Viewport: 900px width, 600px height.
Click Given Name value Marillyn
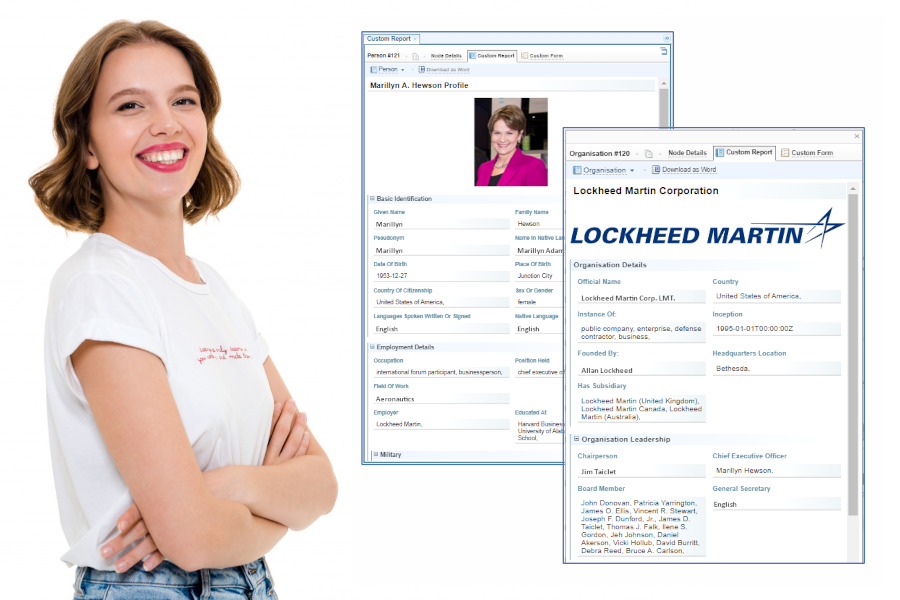click(x=441, y=224)
